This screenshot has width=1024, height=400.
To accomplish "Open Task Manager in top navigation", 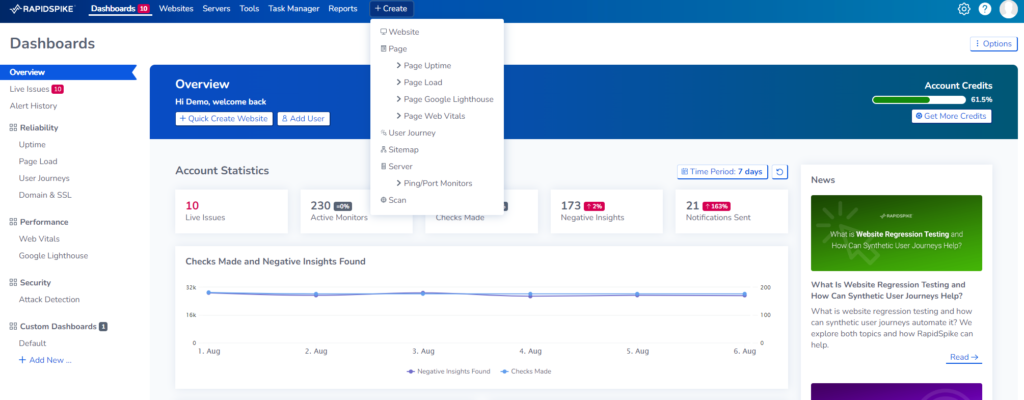I will [294, 9].
